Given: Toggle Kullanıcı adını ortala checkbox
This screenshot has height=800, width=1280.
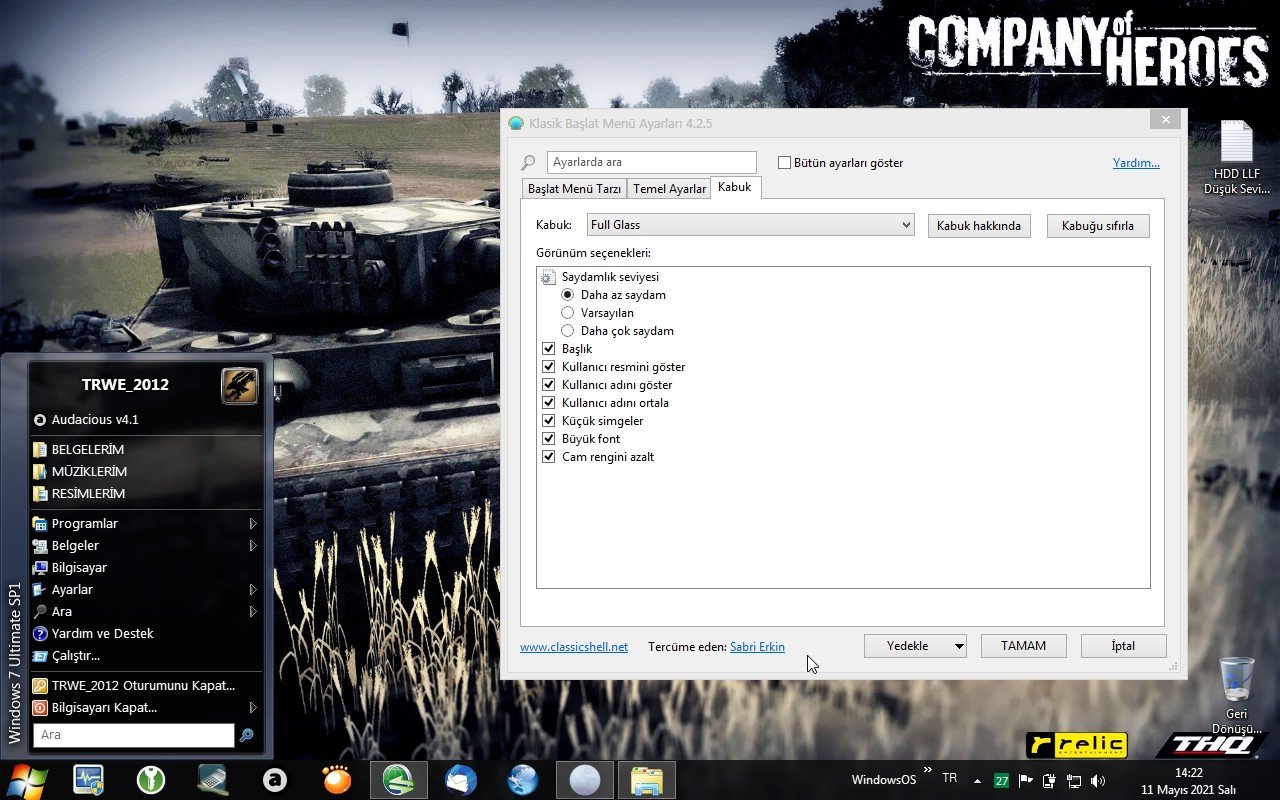Looking at the screenshot, I should pos(548,403).
